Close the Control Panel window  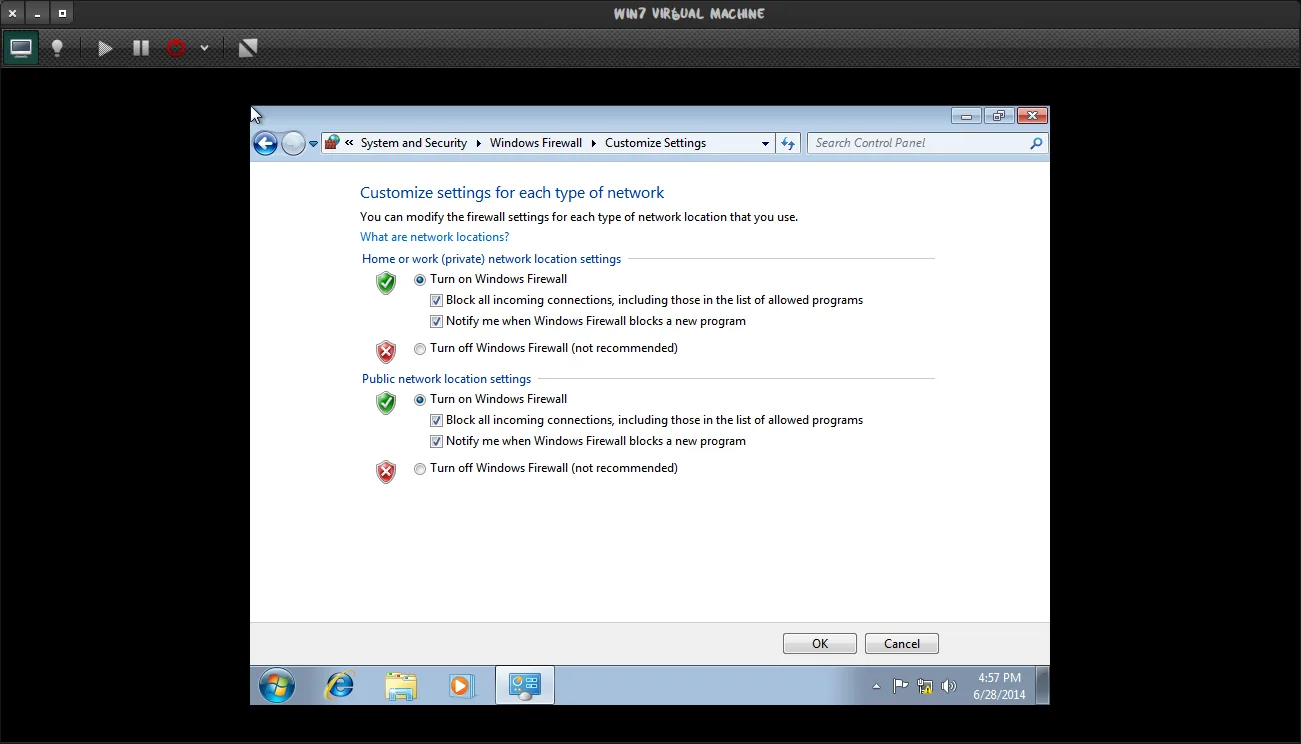1032,116
